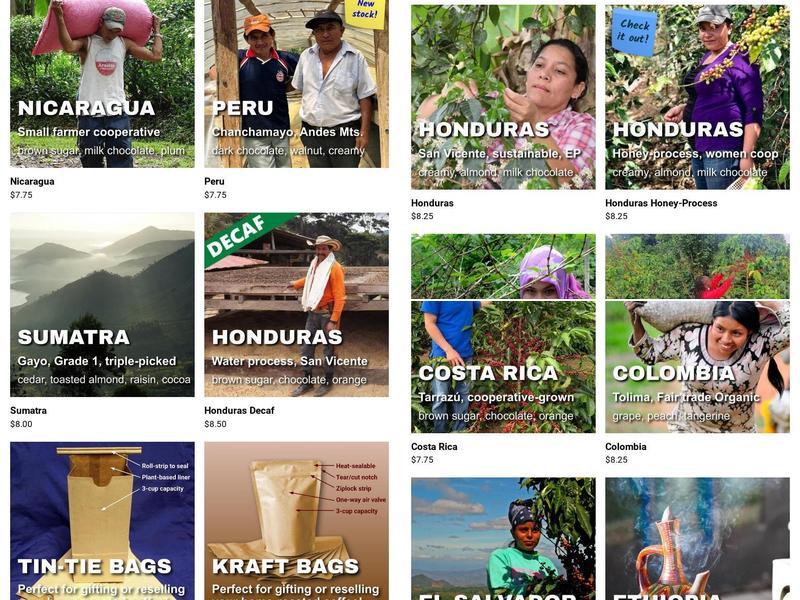800x600 pixels.
Task: Open the Sumatra product title link
Action: [x=29, y=410]
